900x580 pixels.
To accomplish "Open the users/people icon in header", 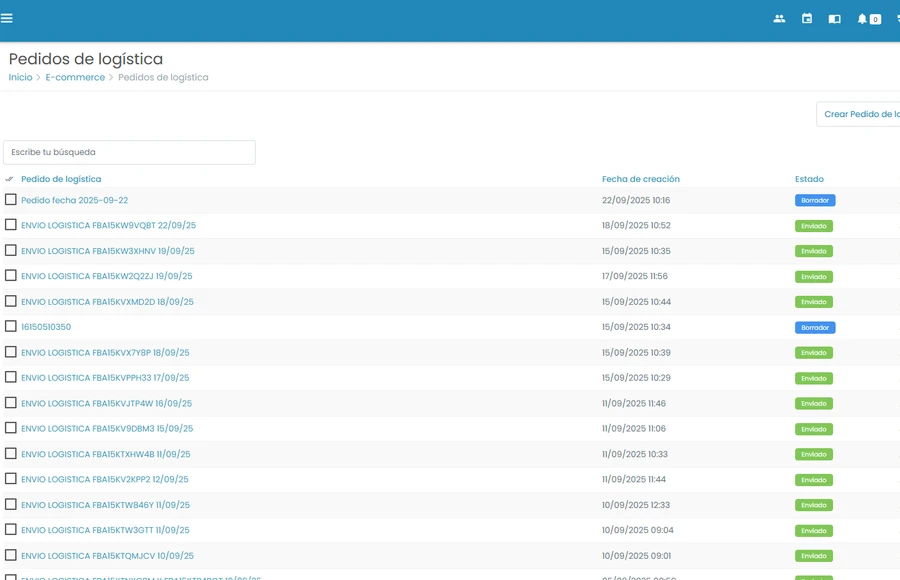I will pyautogui.click(x=779, y=19).
